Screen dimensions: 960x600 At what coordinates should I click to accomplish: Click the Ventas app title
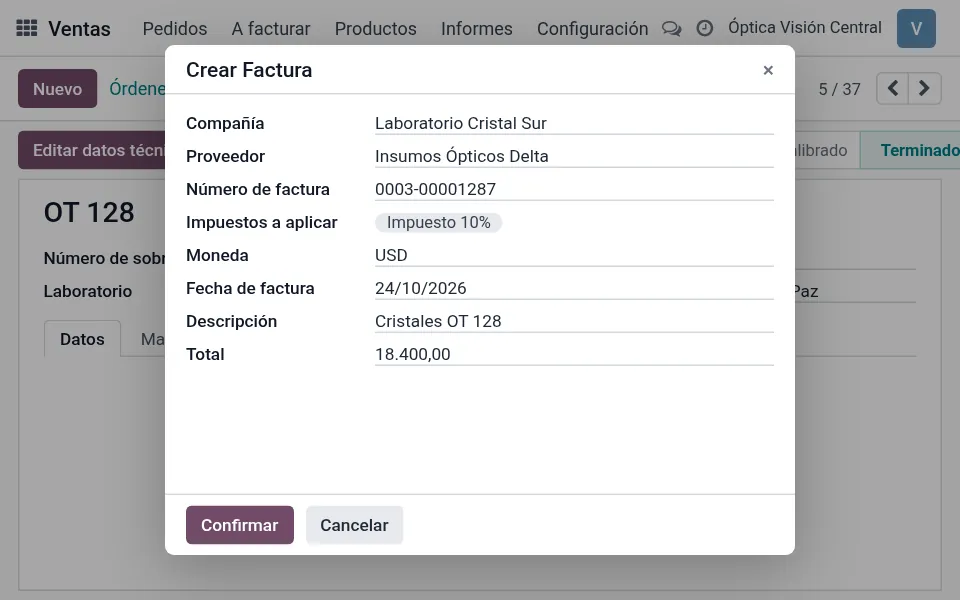[x=79, y=28]
